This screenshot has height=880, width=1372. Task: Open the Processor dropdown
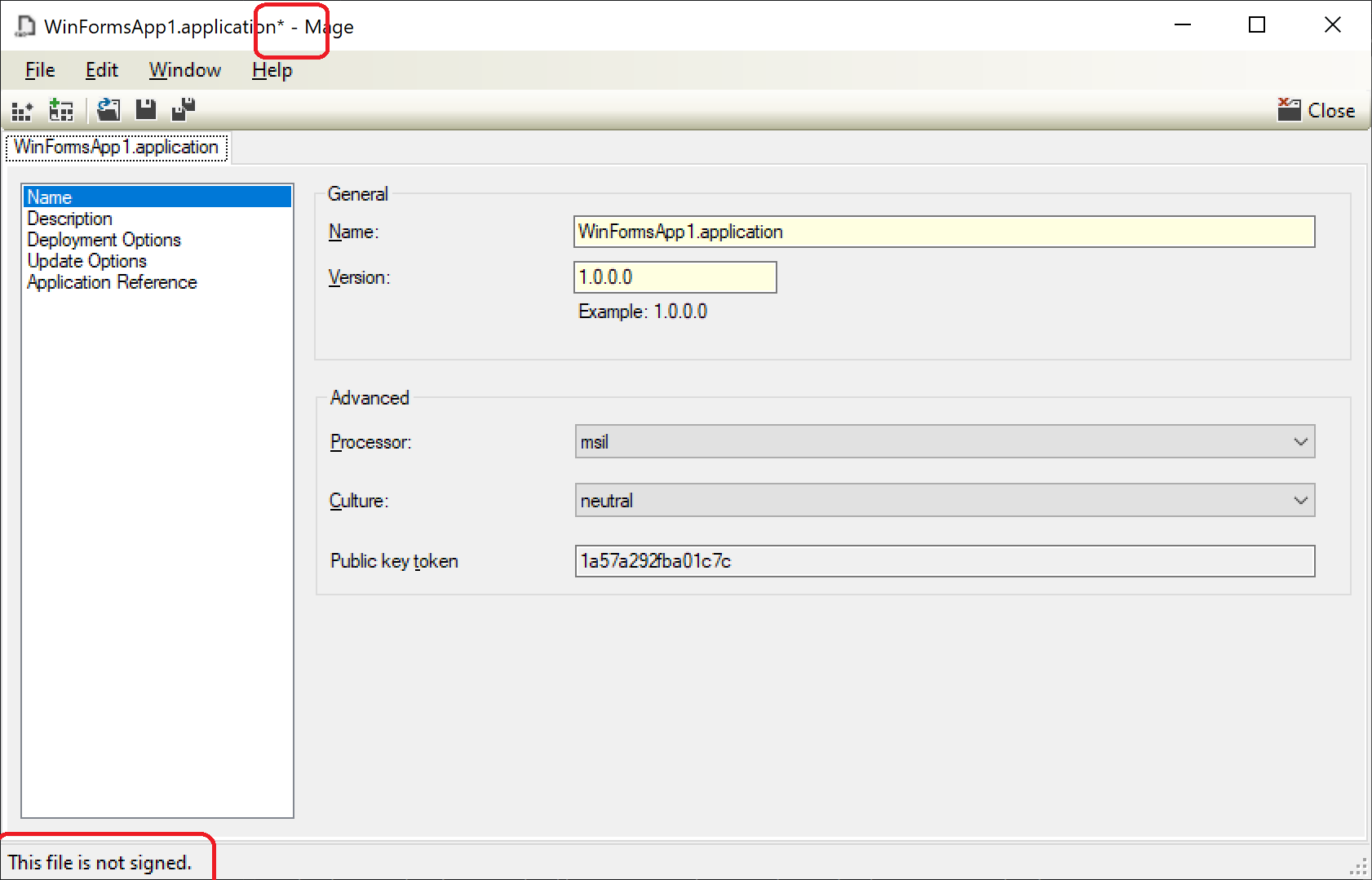click(1300, 441)
